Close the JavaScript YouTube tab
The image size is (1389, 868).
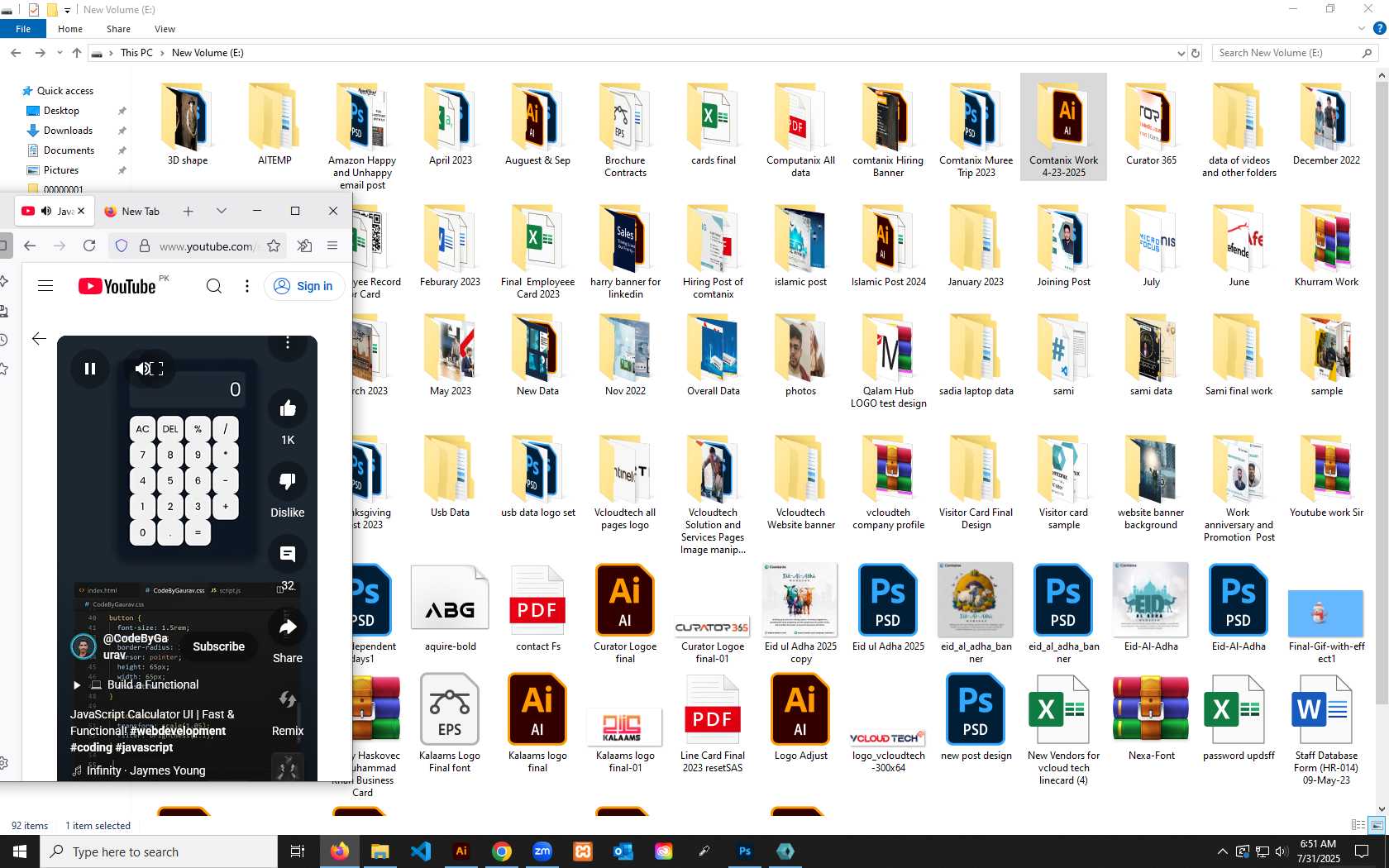tap(81, 211)
